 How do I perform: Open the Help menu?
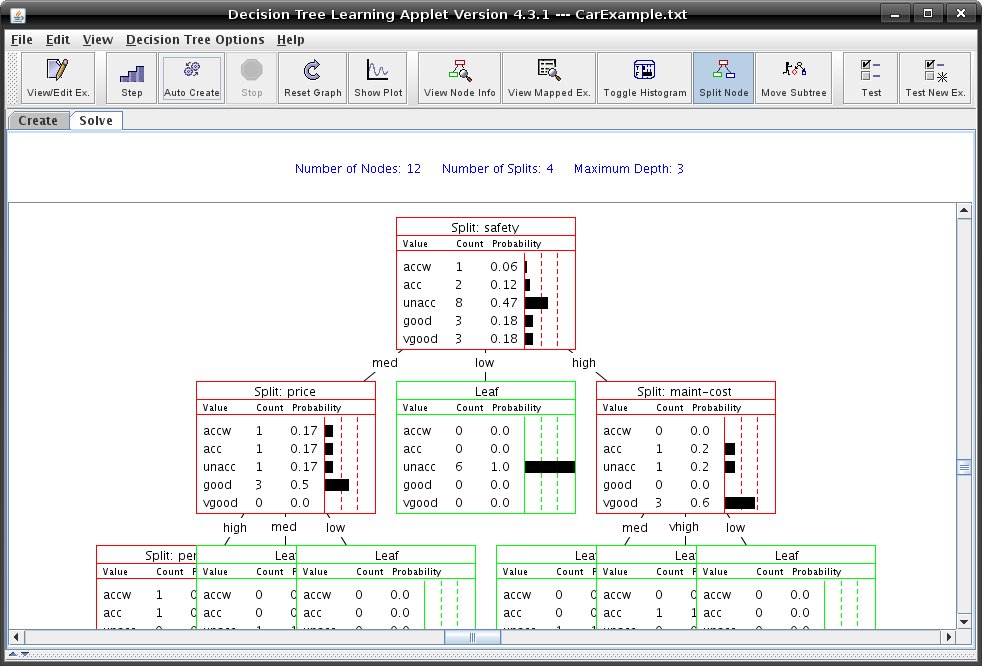point(291,39)
